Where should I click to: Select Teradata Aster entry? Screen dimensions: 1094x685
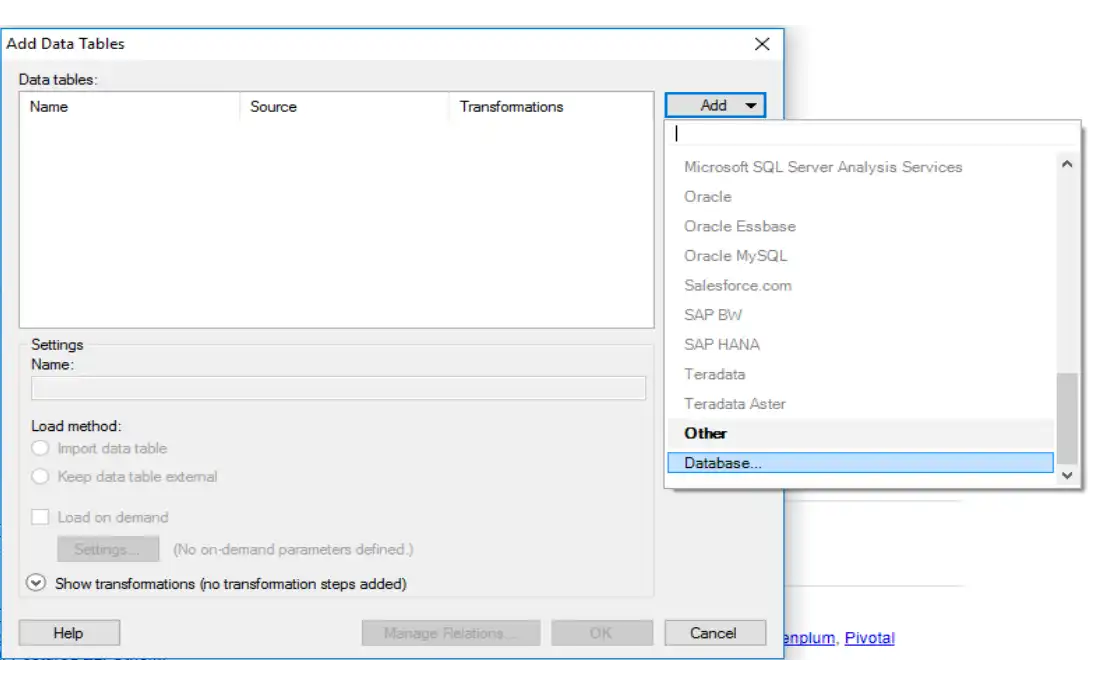pos(734,404)
